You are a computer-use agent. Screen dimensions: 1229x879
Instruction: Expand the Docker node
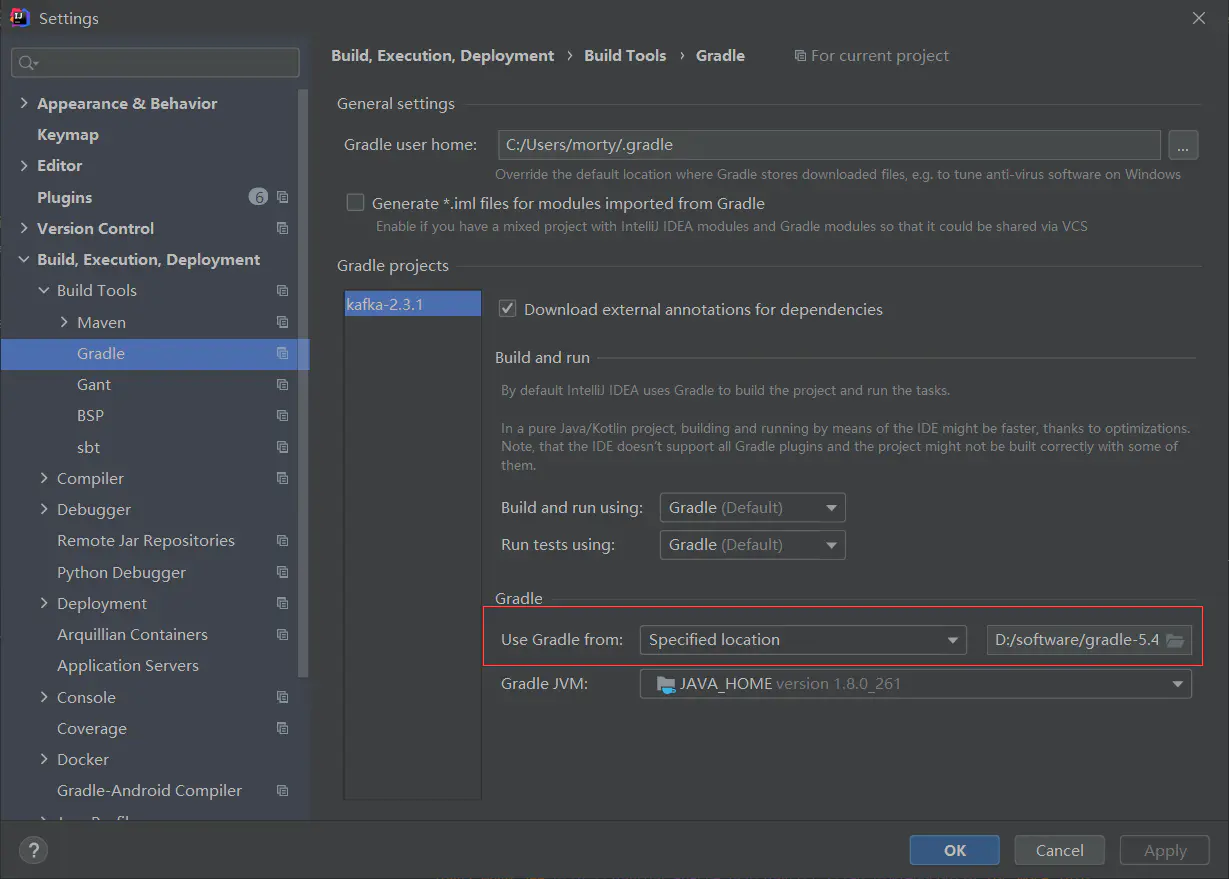pos(44,759)
